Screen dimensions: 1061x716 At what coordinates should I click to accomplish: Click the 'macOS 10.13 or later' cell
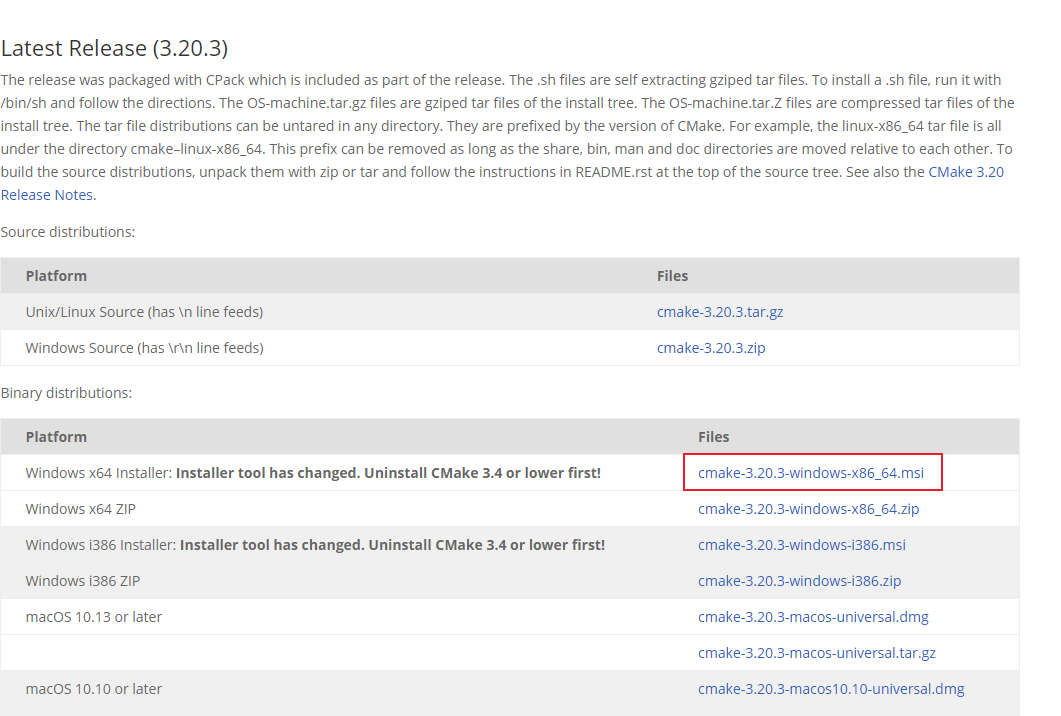93,617
